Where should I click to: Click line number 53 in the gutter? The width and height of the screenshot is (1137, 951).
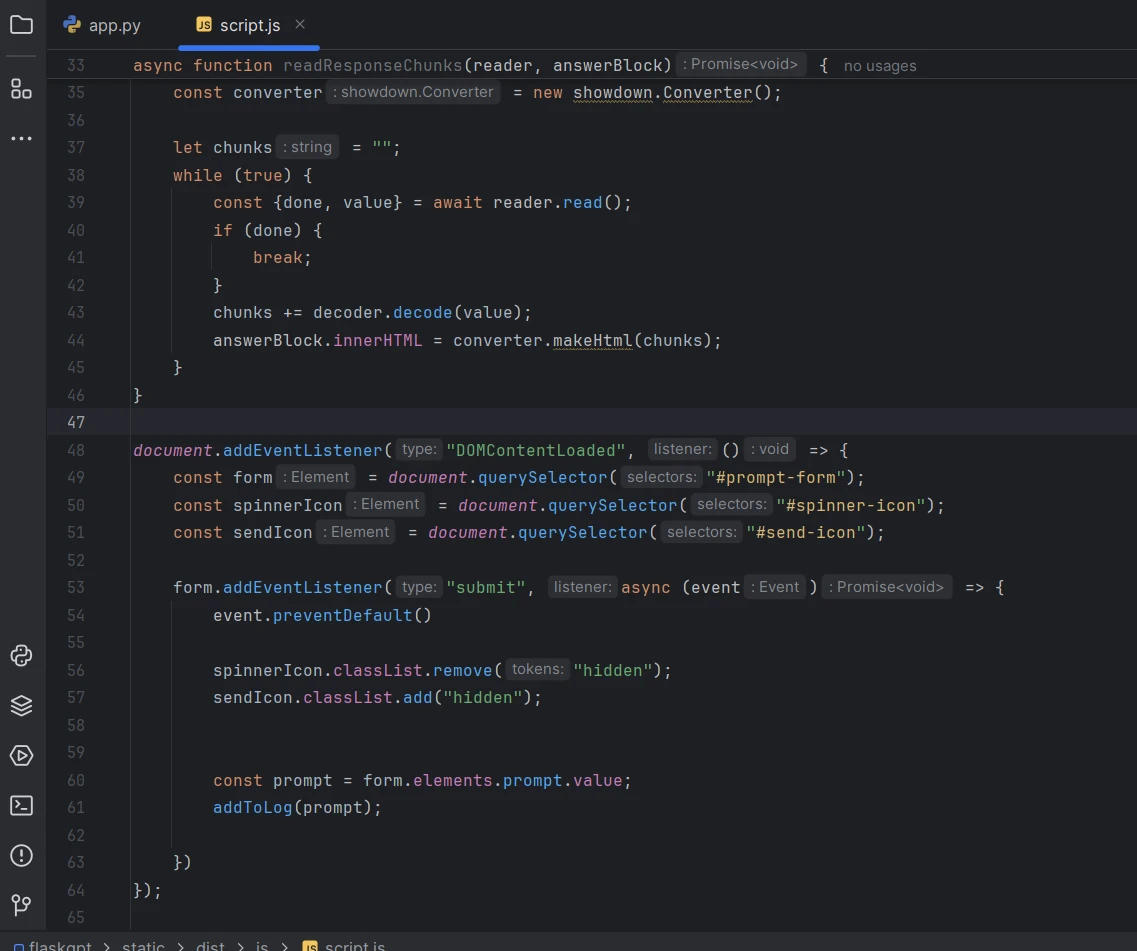pyautogui.click(x=76, y=587)
